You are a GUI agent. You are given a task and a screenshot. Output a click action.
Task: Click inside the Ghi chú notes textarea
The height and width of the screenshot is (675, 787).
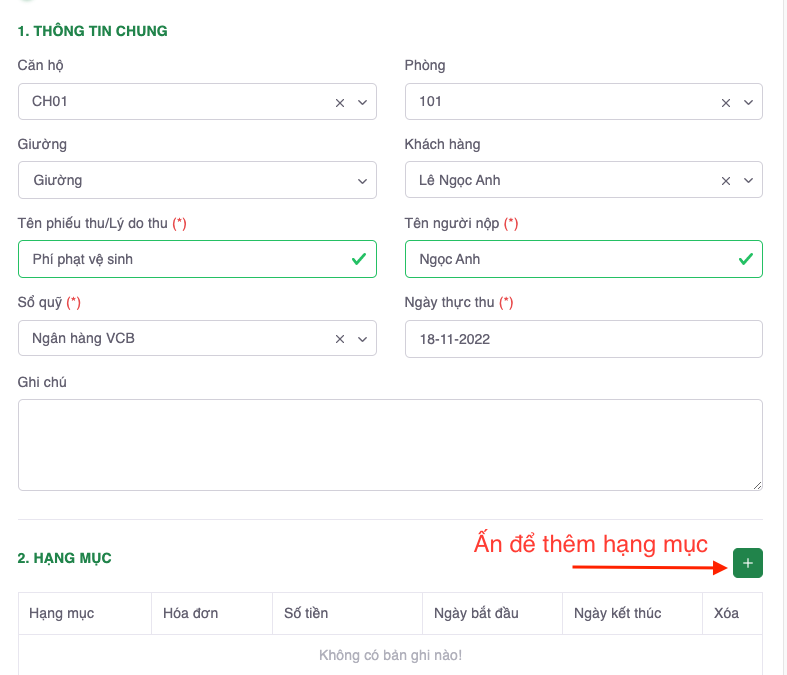coord(390,445)
